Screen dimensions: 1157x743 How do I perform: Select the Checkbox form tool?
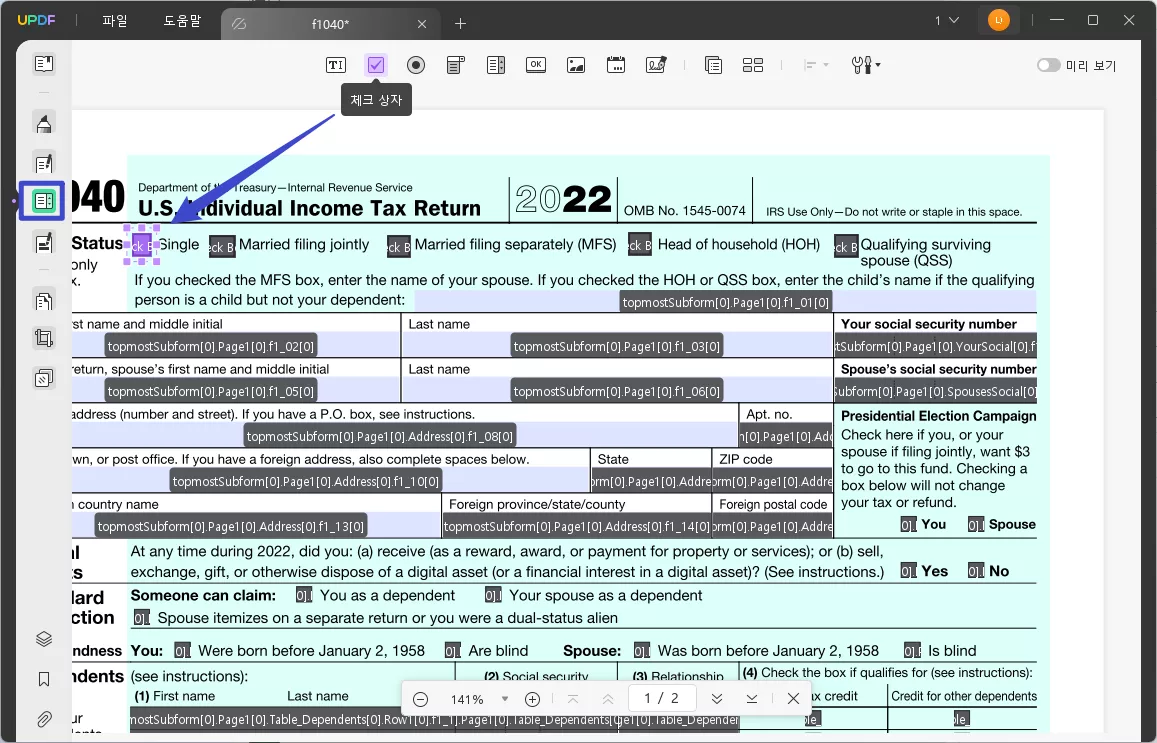point(376,65)
